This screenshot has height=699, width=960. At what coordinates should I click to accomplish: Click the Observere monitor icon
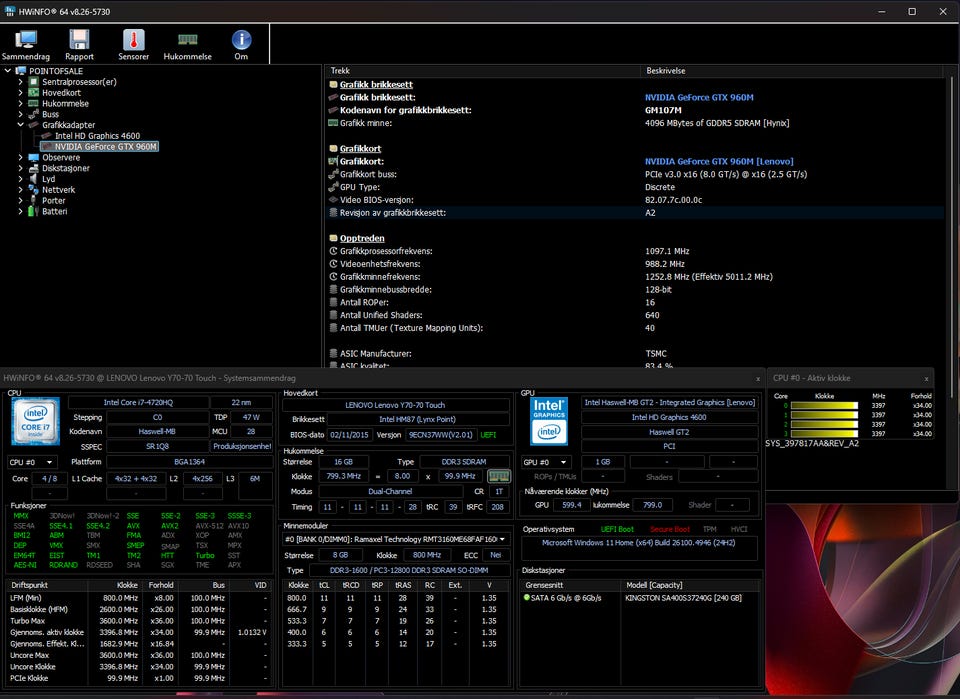[34, 157]
